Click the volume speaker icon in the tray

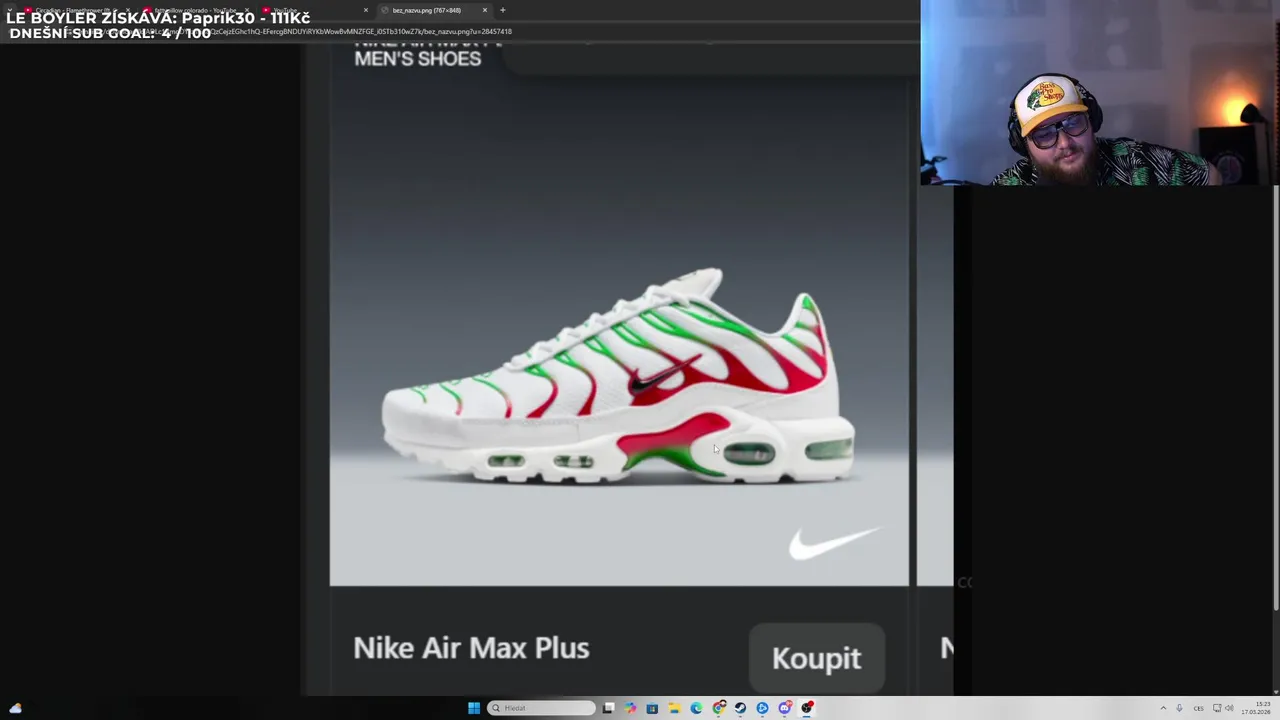1229,708
